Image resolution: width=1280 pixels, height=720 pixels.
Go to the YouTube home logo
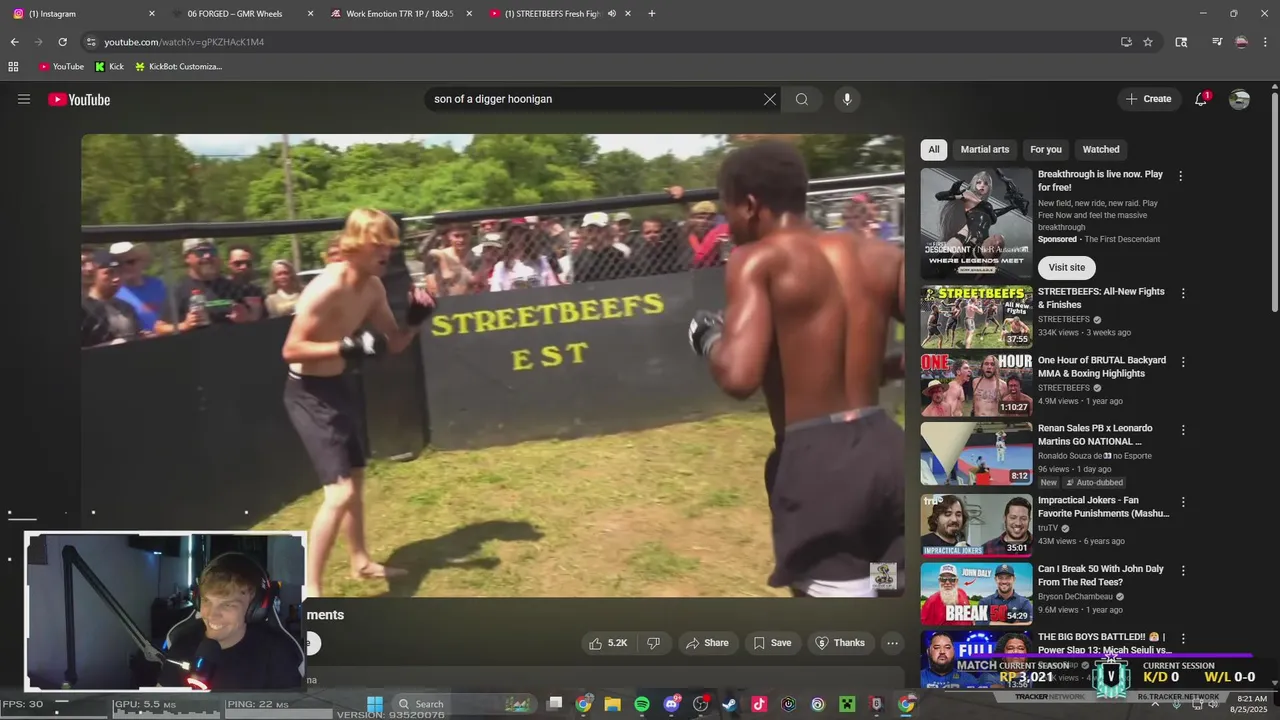pyautogui.click(x=79, y=99)
